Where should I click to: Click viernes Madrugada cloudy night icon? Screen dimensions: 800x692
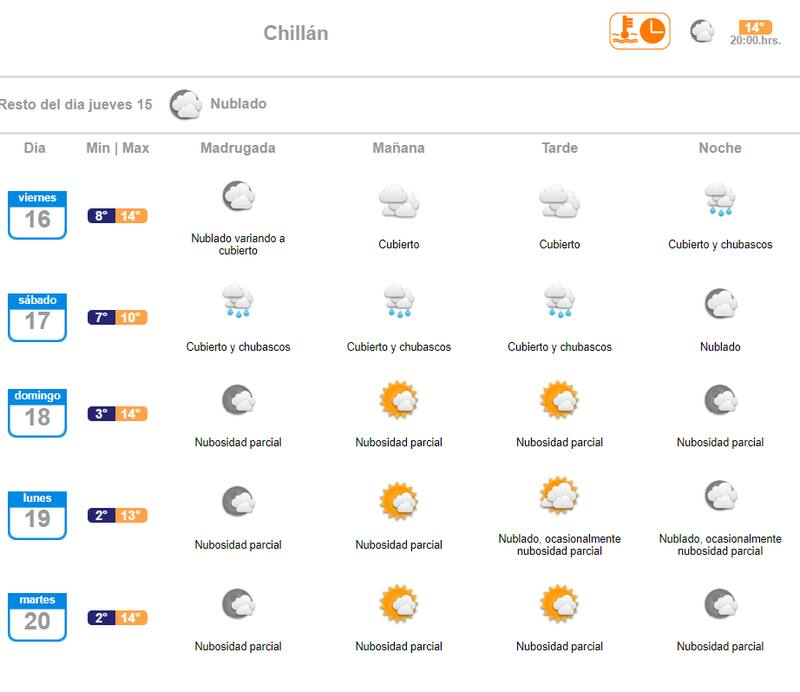pos(238,196)
